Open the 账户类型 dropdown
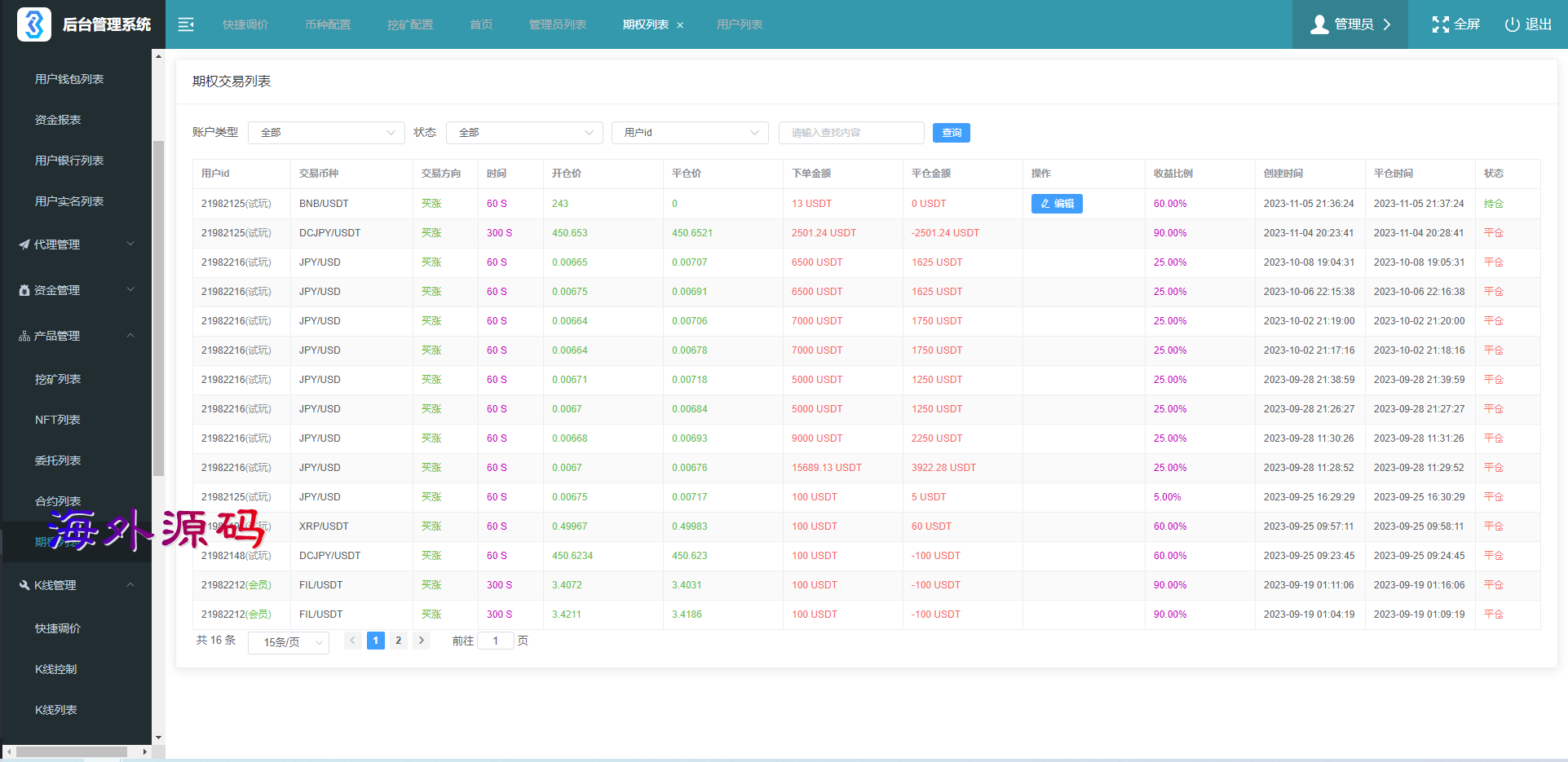This screenshot has height=762, width=1568. (x=326, y=133)
